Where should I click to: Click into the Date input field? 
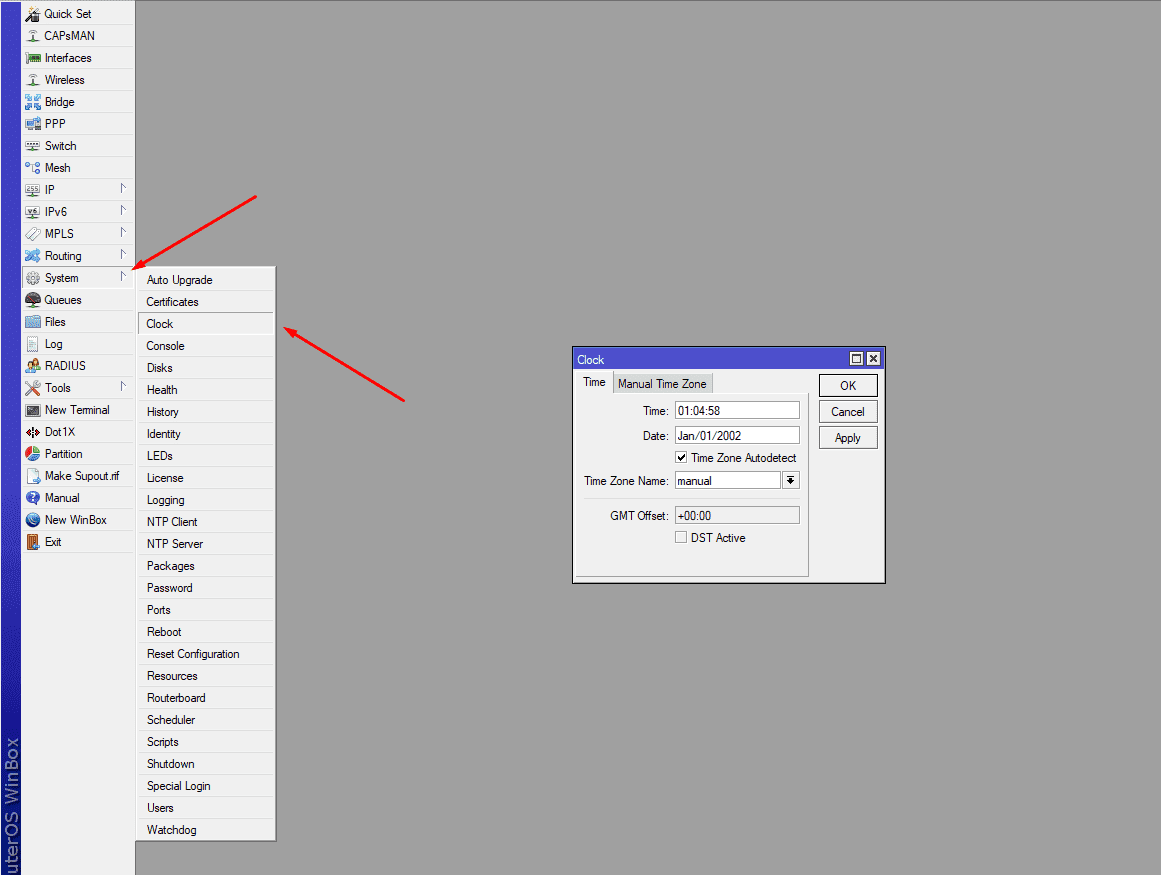coord(737,436)
